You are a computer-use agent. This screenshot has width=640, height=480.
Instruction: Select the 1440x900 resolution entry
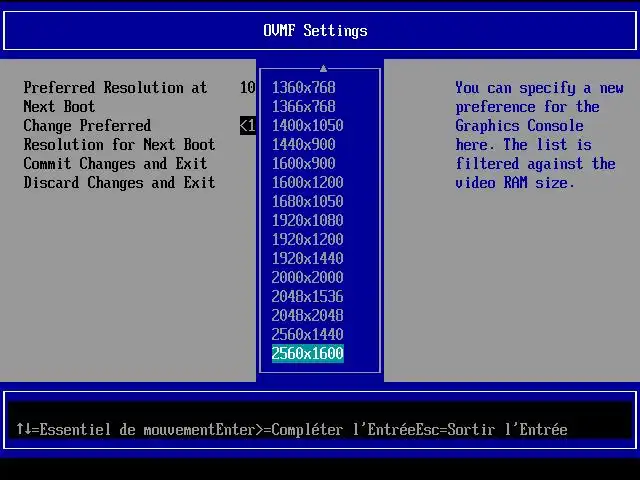pos(303,144)
